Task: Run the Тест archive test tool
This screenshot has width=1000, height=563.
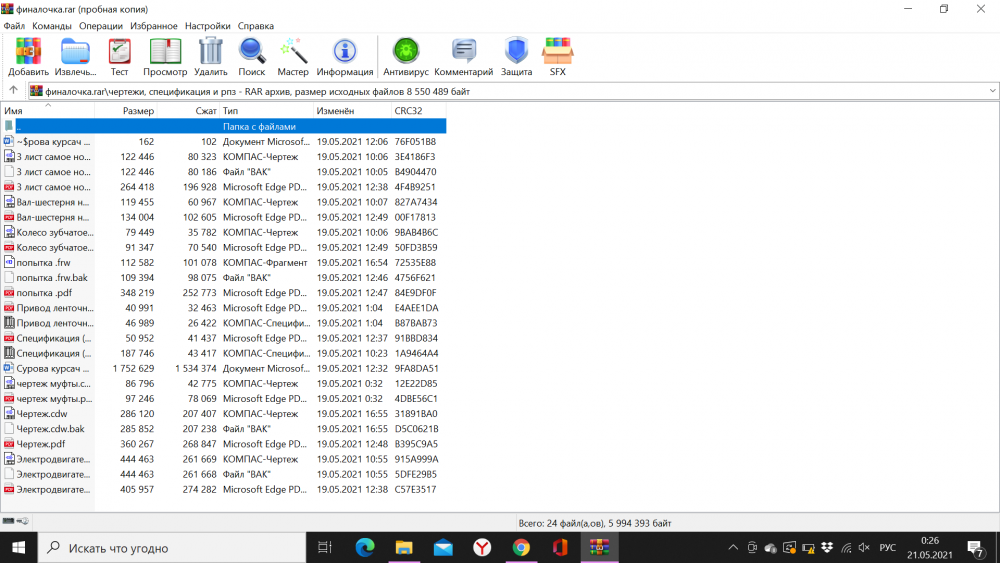Action: [119, 52]
